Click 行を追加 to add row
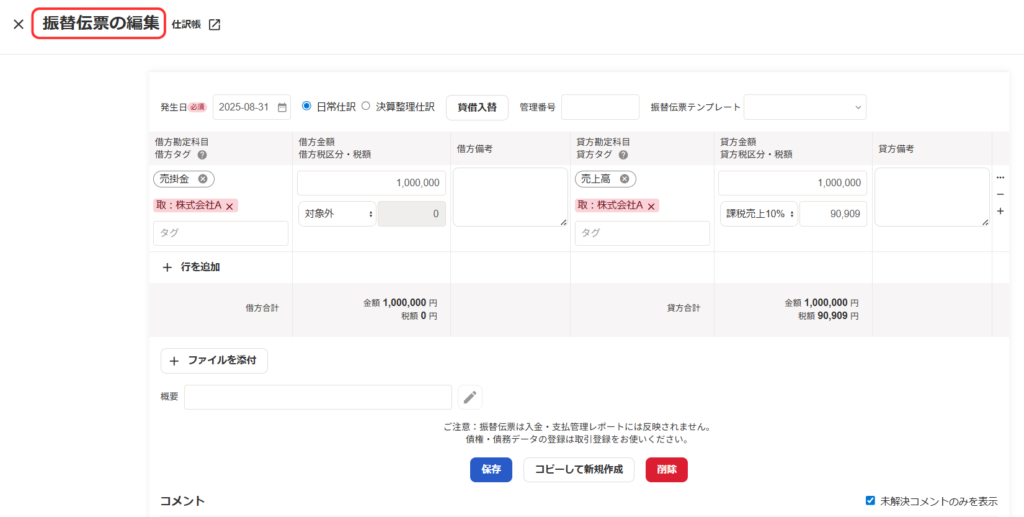The height and width of the screenshot is (517, 1024). pyautogui.click(x=191, y=267)
